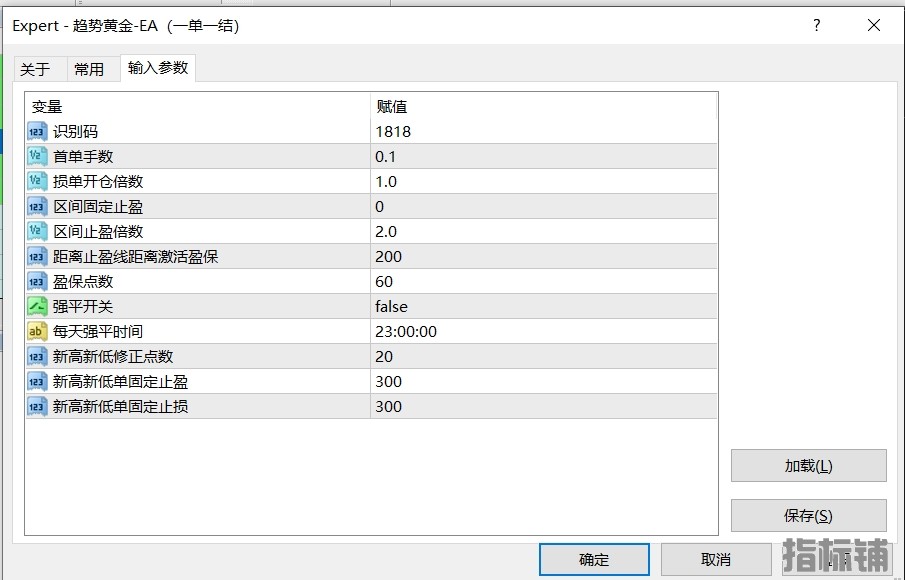
Task: Select the 输入参数 tab
Action: [158, 68]
